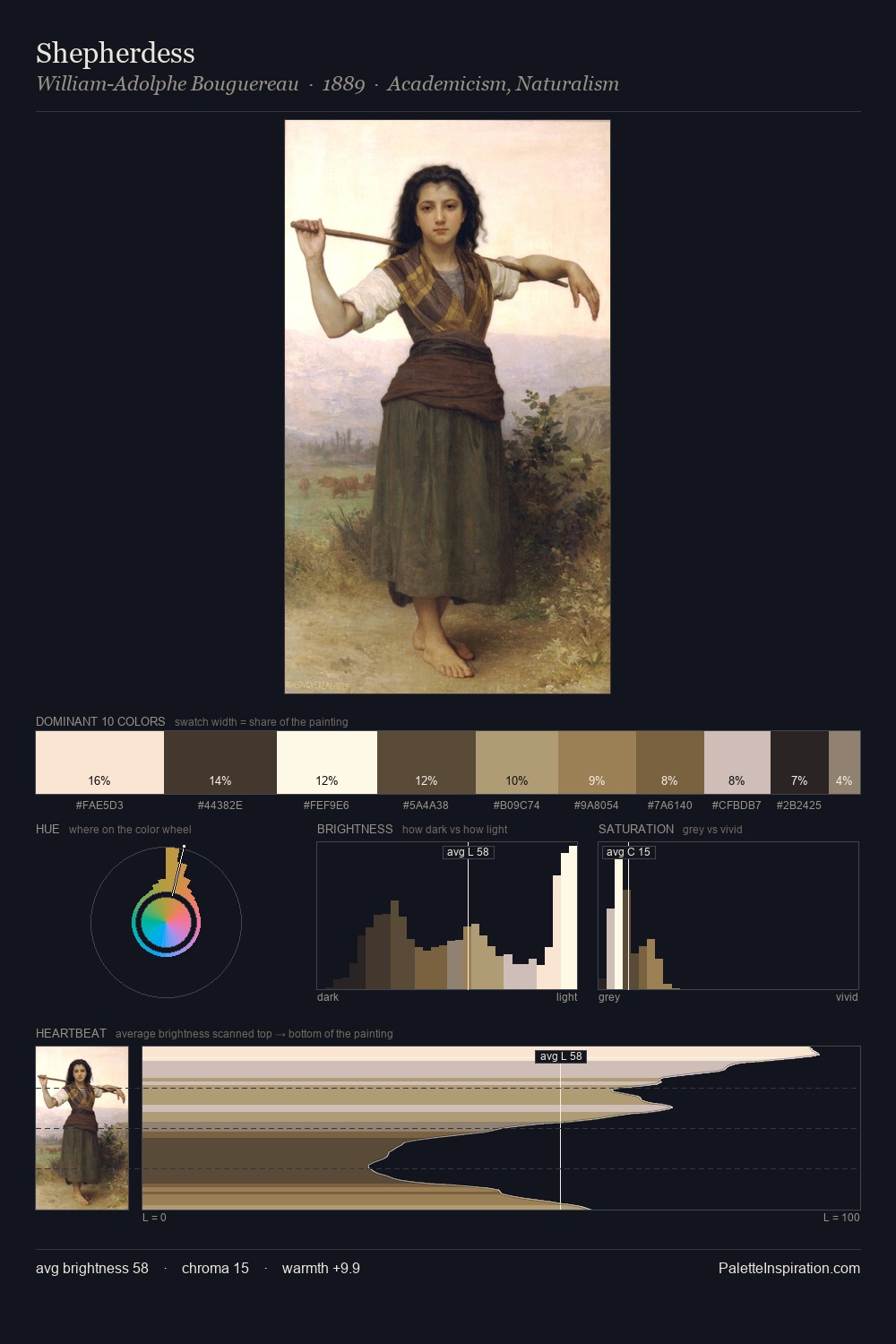The image size is (896, 1344).
Task: Pick the #FEF9E6 cream color swatch
Action: [327, 762]
